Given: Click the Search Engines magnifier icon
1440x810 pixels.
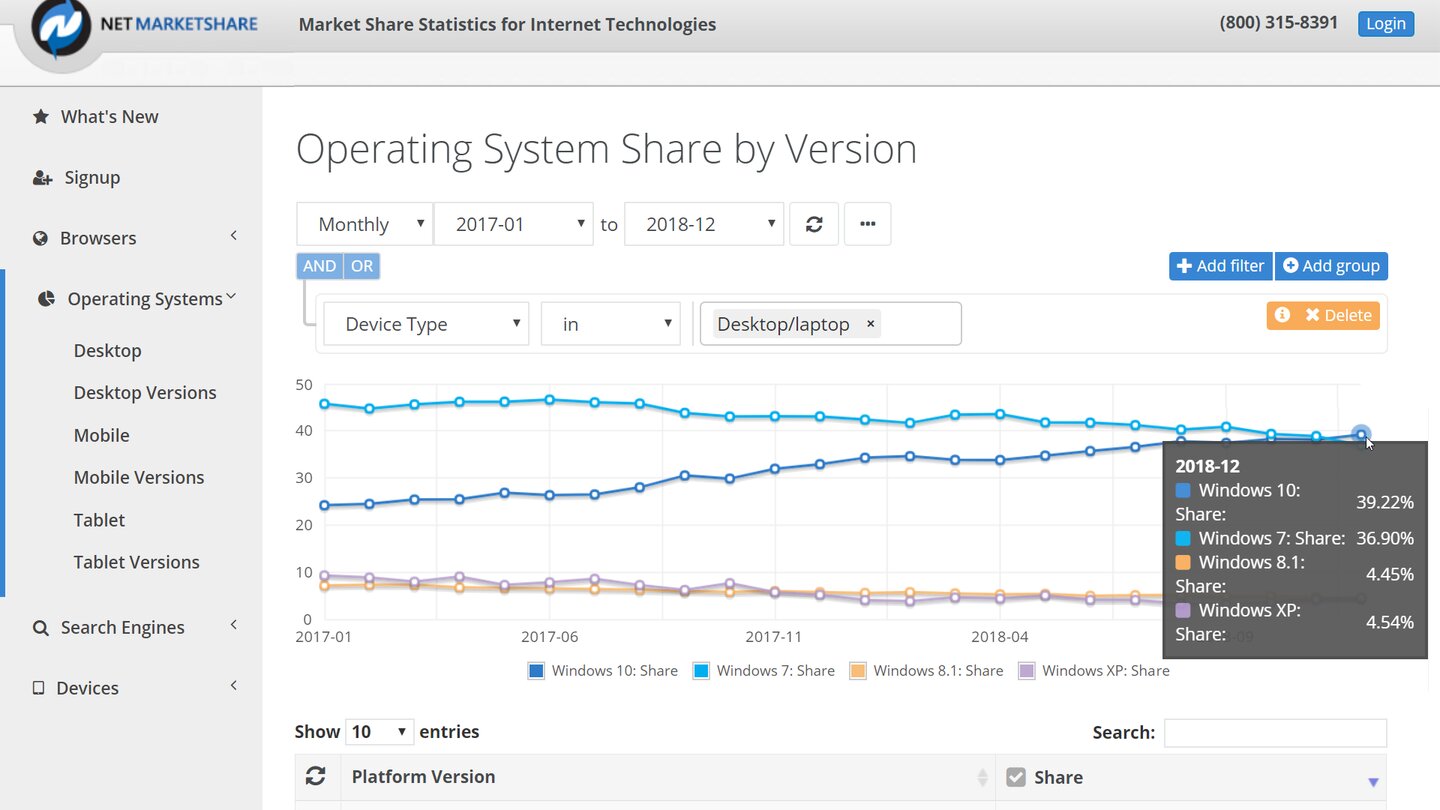Looking at the screenshot, I should click(x=41, y=628).
